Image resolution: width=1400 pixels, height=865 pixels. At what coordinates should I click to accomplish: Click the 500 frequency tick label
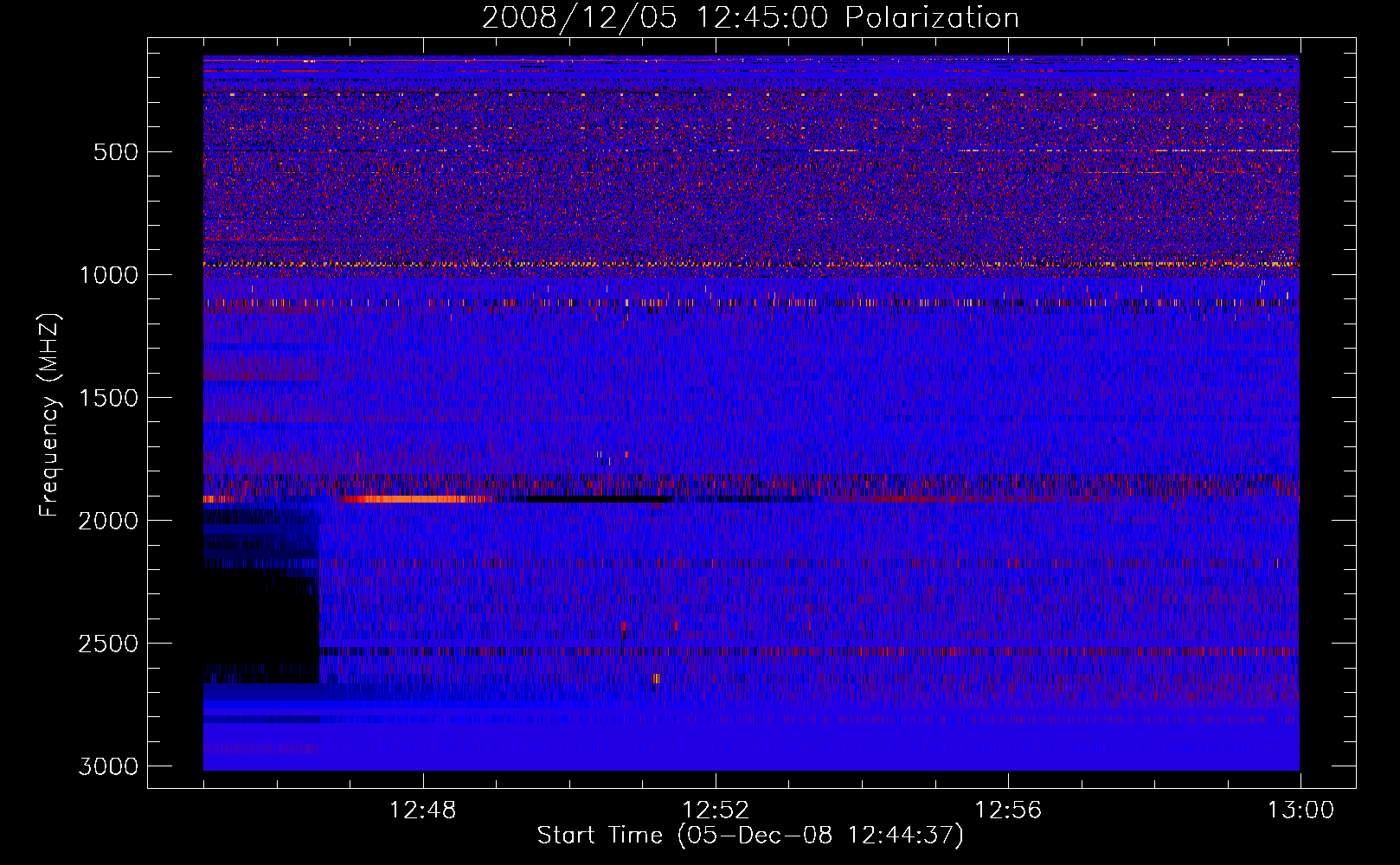pos(116,152)
